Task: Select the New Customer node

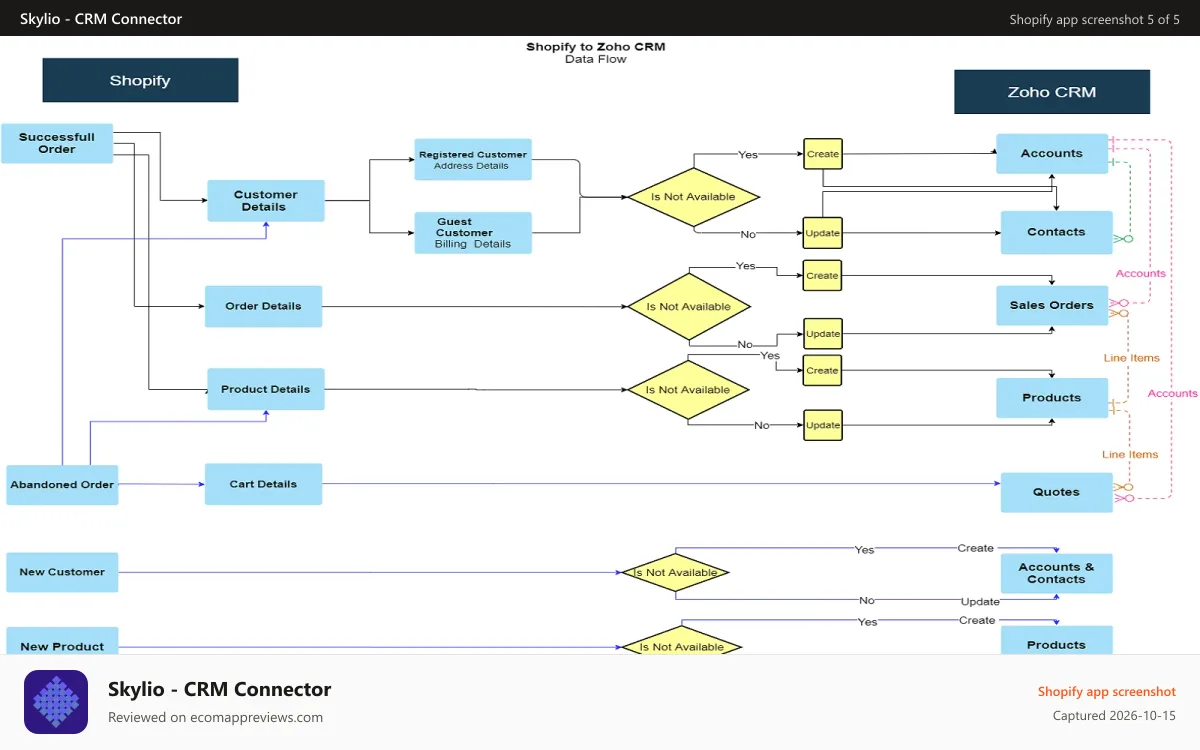Action: 62,572
